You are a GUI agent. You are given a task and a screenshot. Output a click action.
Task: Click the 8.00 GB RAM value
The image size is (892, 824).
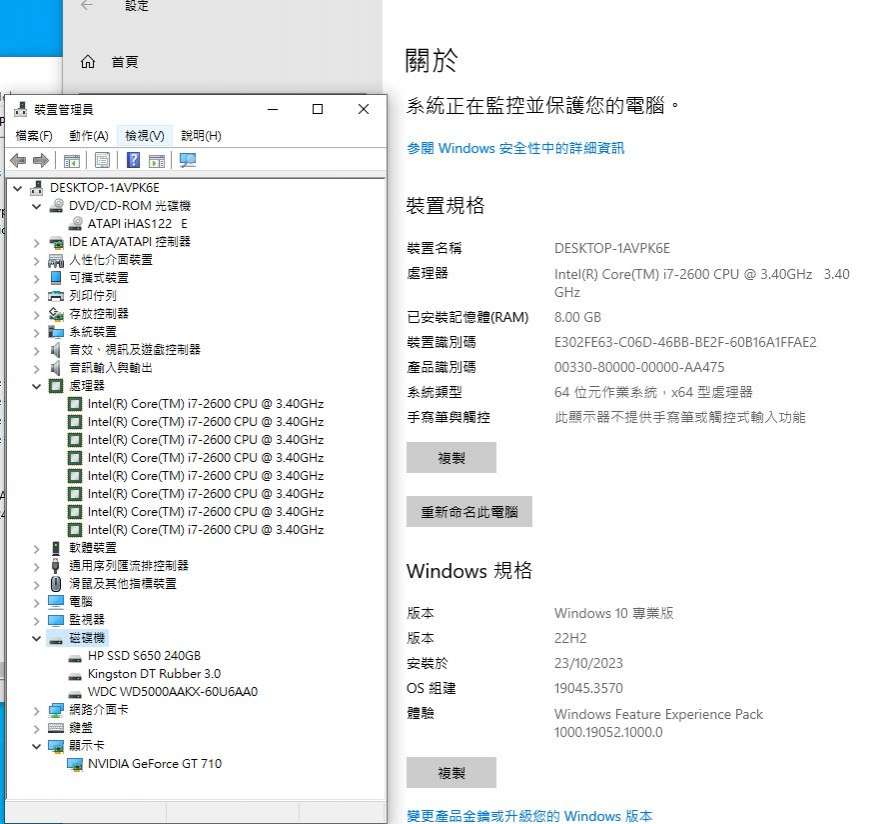click(577, 317)
